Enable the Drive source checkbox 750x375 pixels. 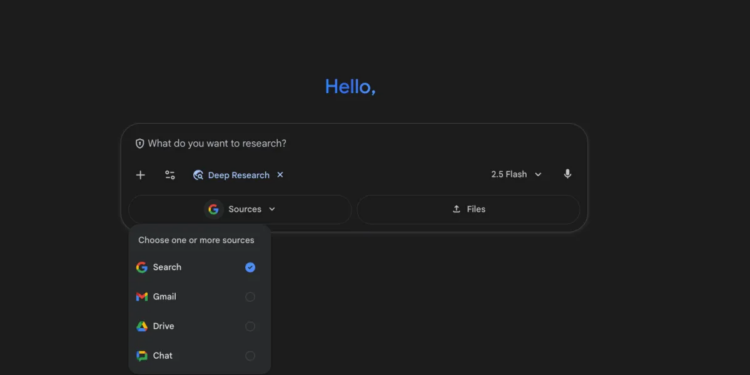tap(250, 326)
